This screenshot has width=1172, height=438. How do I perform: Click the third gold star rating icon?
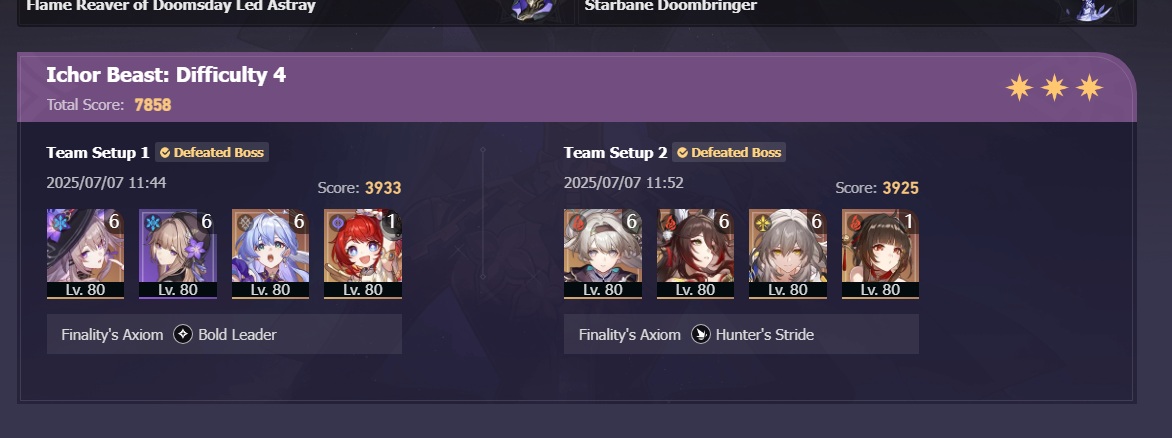tap(1089, 87)
